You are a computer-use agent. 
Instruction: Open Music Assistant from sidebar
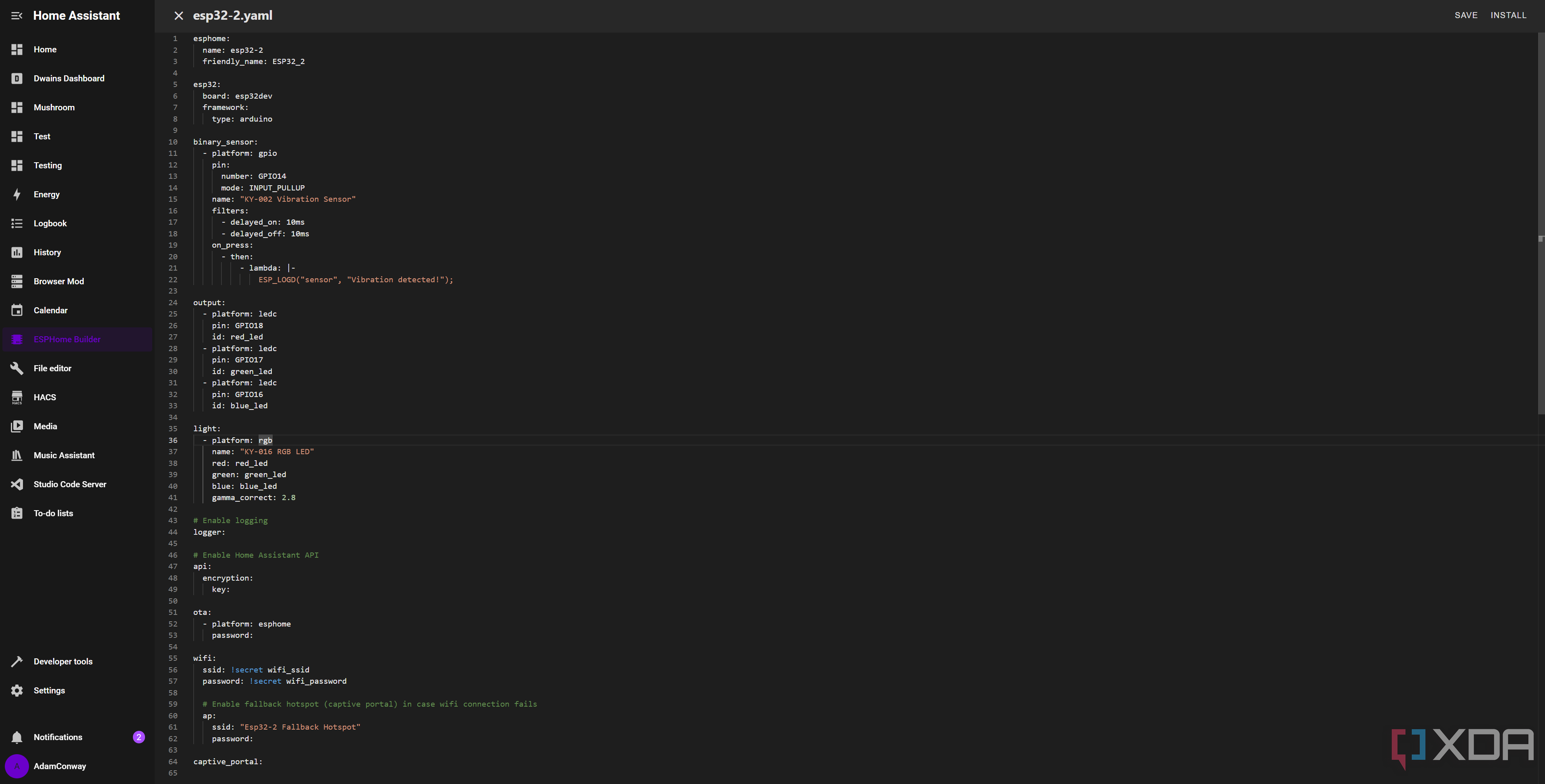pyautogui.click(x=77, y=455)
